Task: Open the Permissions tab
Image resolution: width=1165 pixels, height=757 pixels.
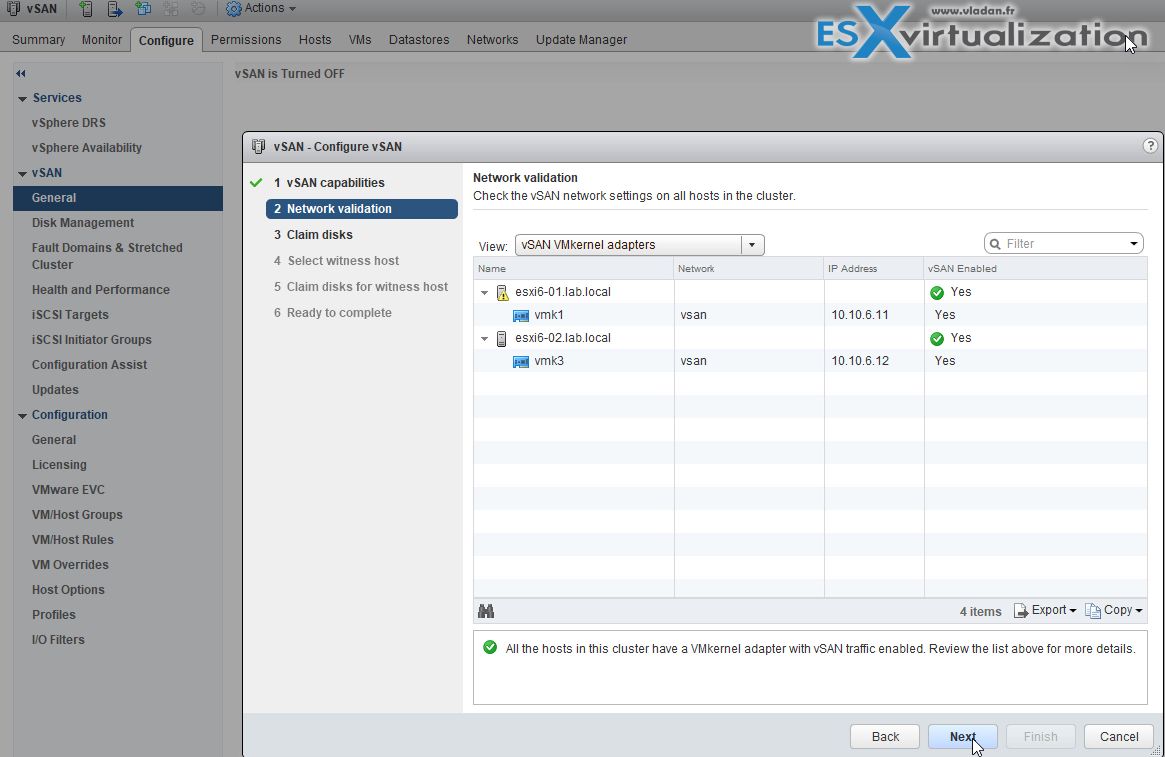Action: click(246, 39)
